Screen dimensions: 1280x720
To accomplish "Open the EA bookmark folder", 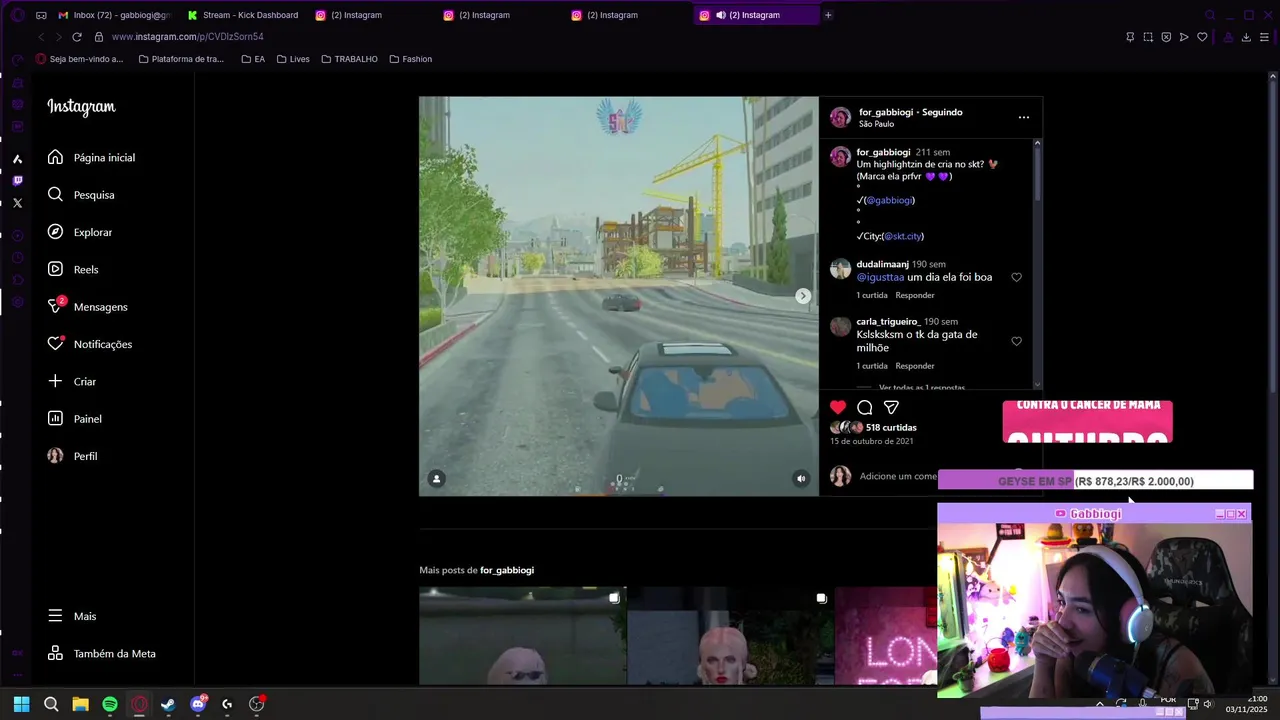I will [253, 59].
